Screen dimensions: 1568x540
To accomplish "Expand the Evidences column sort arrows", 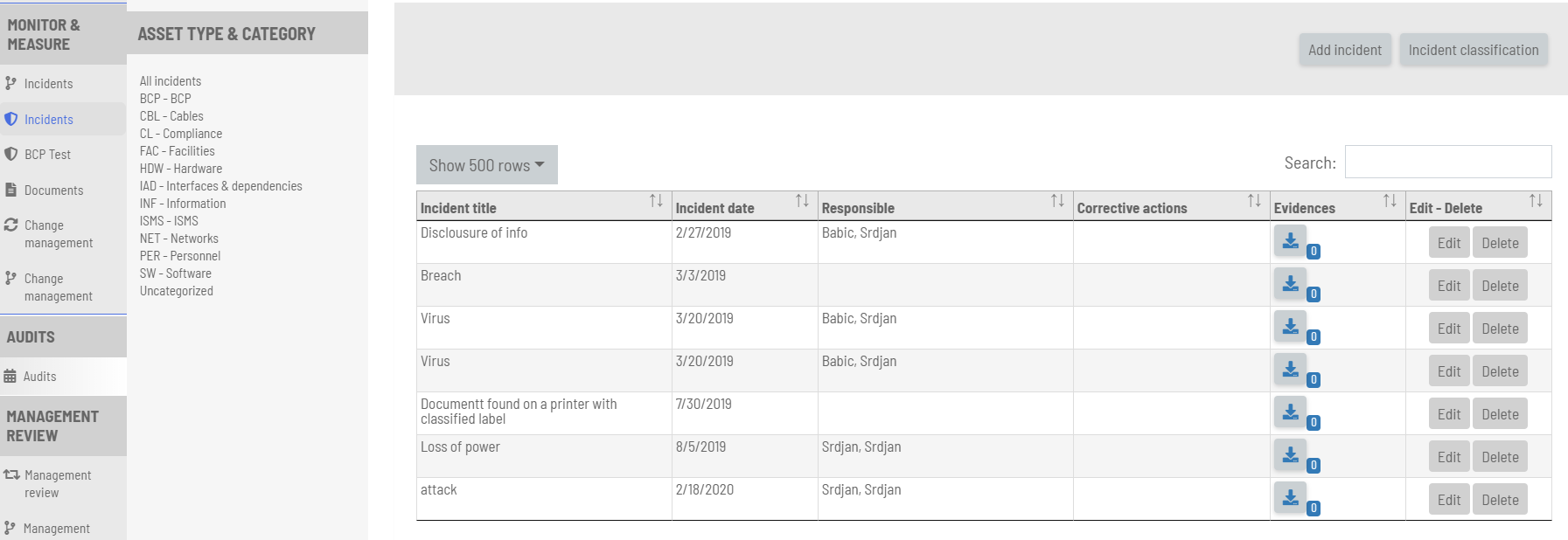I will pyautogui.click(x=1389, y=201).
